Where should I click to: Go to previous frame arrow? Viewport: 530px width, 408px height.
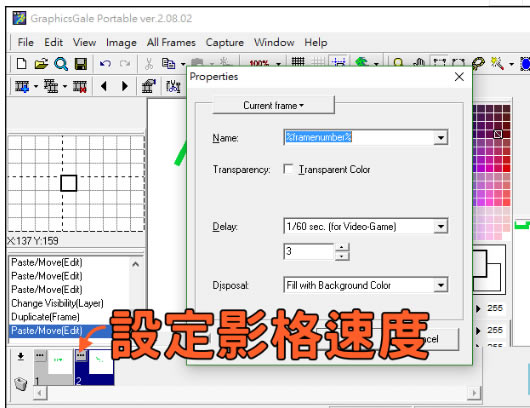point(104,86)
